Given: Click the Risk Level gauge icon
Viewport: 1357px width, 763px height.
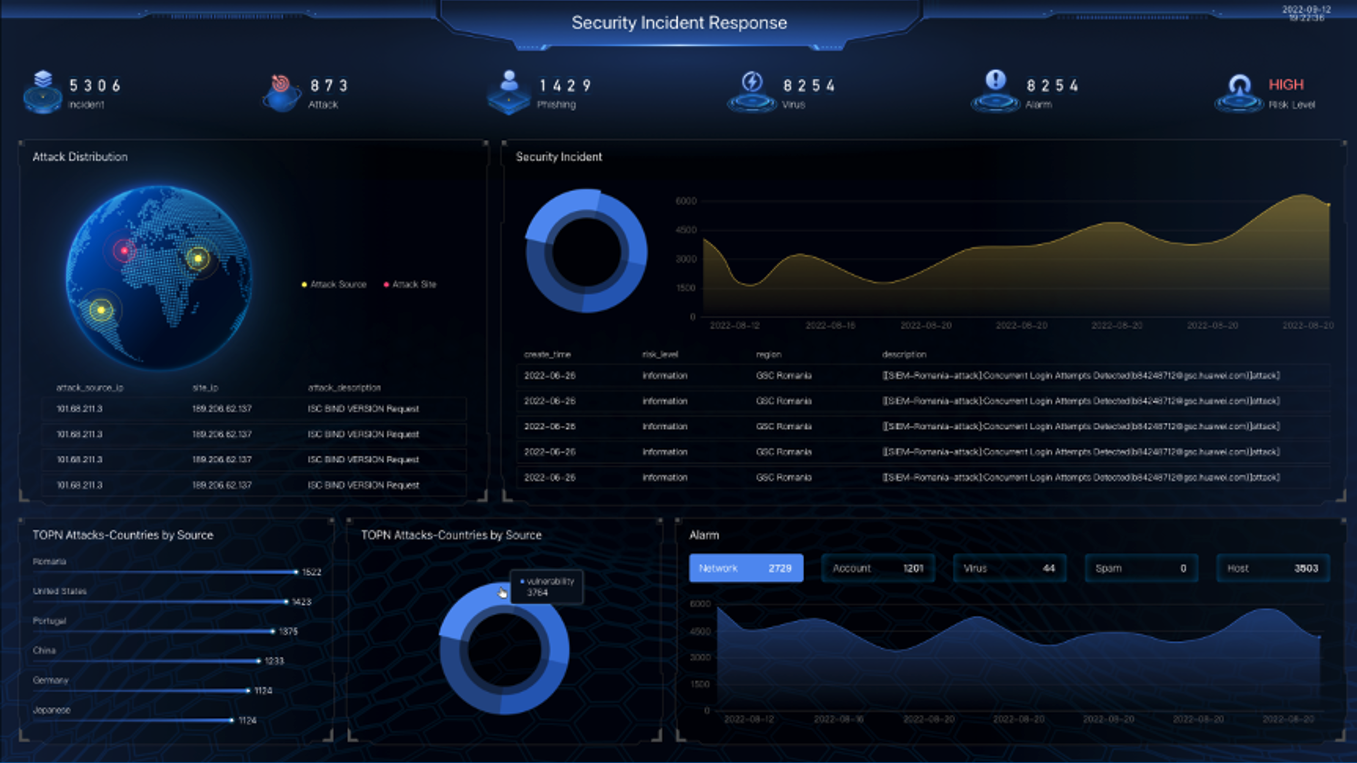Looking at the screenshot, I should [1239, 92].
